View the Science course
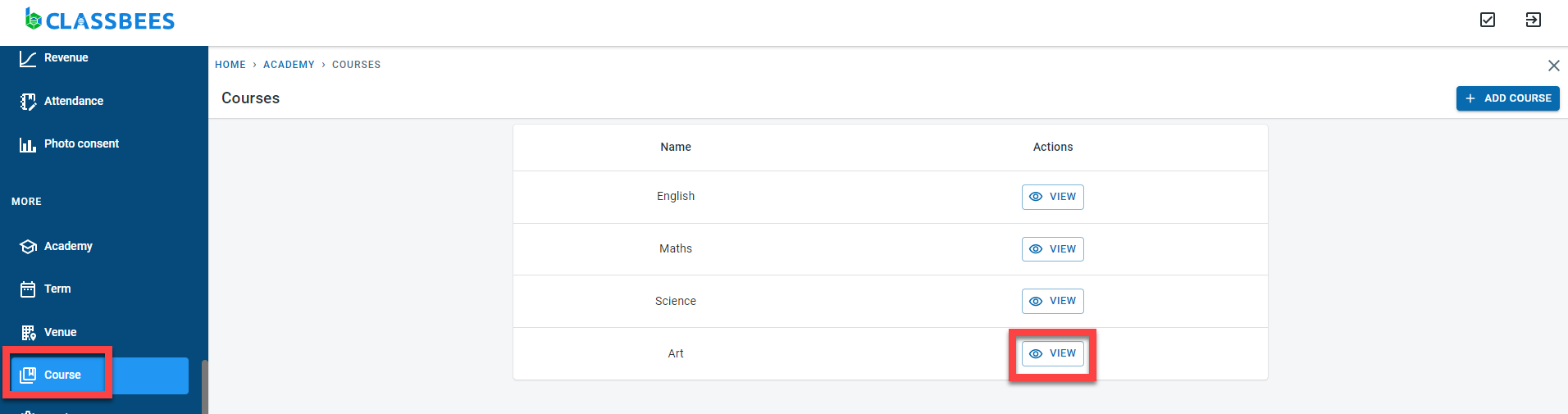Image resolution: width=1568 pixels, height=414 pixels. 1053,301
